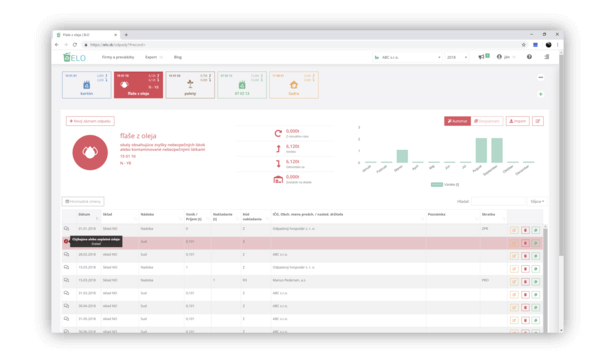This screenshot has width=615, height=363.
Task: Go to Firmy a prevádzky
Action: tap(118, 57)
